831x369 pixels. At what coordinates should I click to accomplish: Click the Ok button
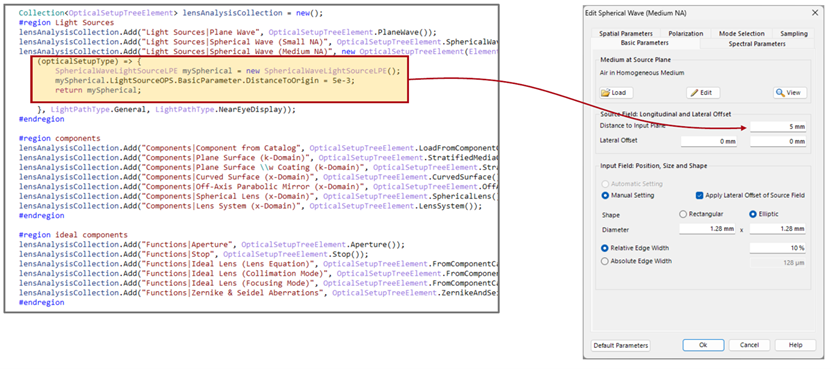(x=703, y=345)
